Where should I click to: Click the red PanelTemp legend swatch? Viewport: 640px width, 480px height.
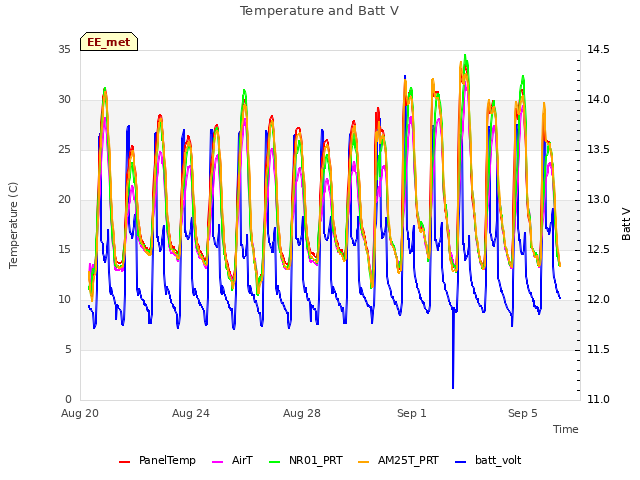pyautogui.click(x=124, y=462)
